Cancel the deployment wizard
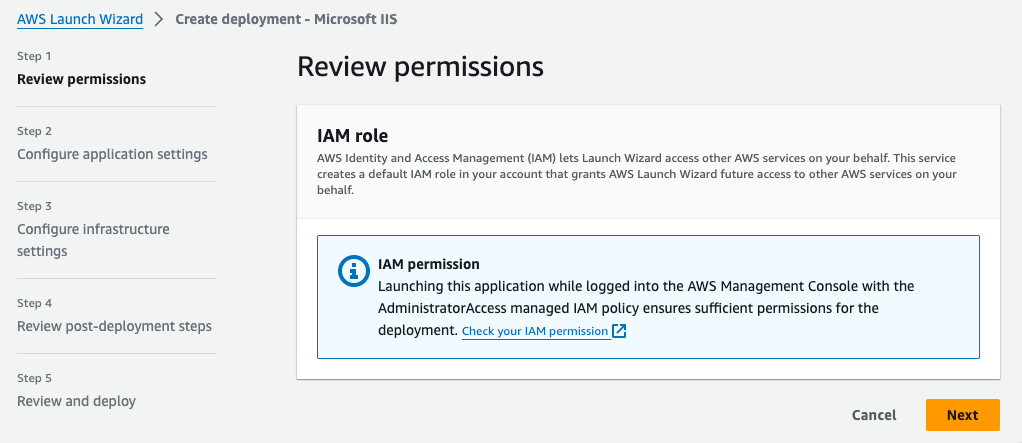This screenshot has height=443, width=1022. 874,415
